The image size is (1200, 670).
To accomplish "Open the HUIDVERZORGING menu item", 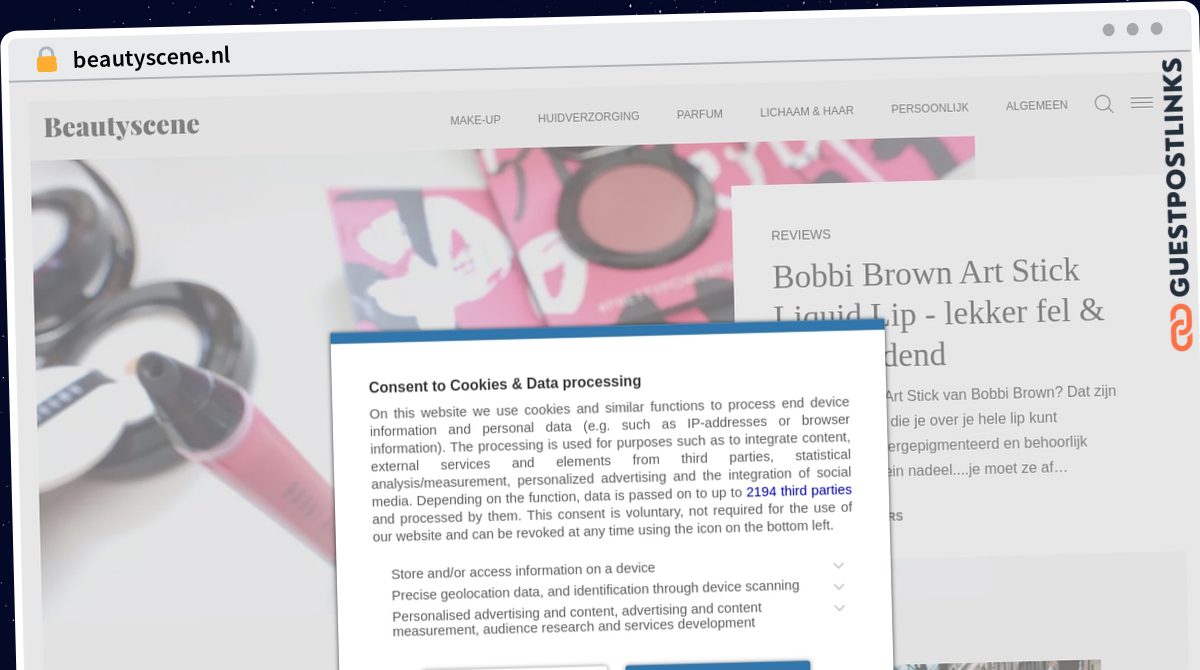I will click(588, 117).
